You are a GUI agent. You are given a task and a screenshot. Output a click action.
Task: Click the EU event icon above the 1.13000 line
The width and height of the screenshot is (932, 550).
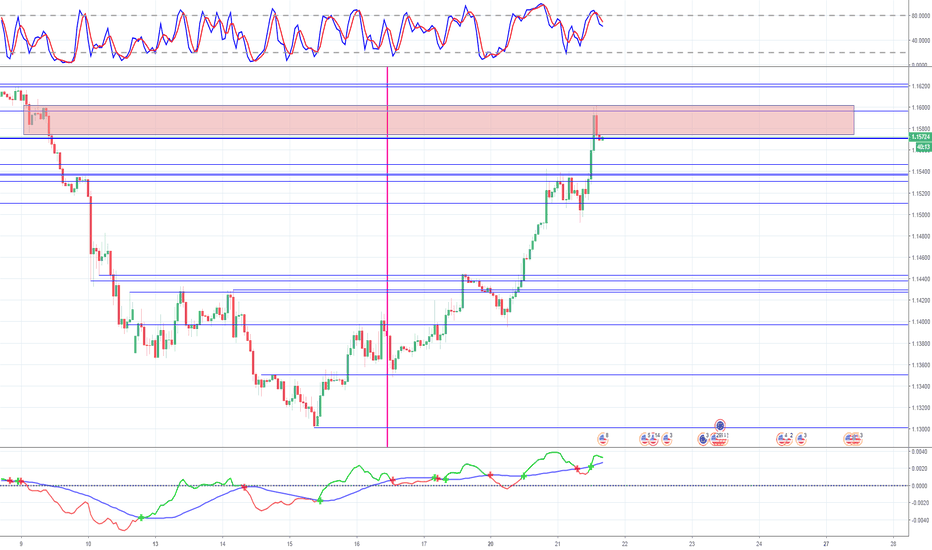point(720,425)
